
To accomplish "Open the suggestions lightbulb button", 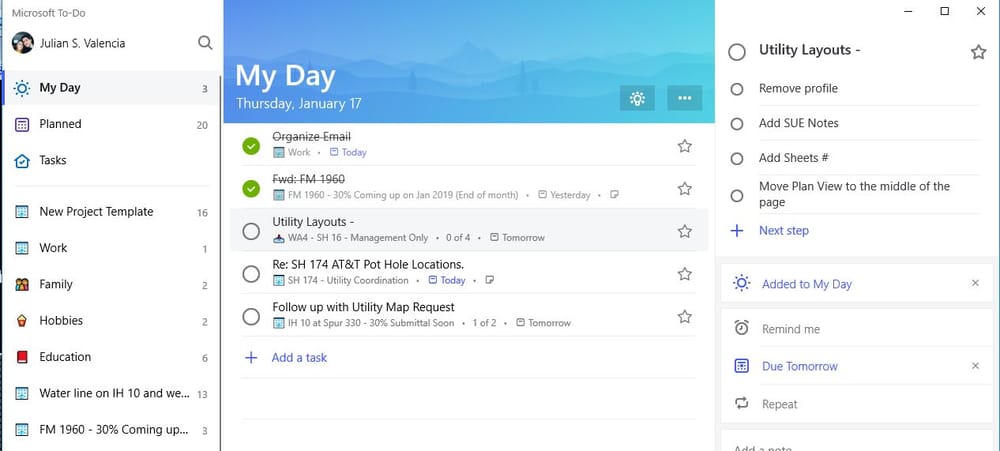I will point(636,98).
